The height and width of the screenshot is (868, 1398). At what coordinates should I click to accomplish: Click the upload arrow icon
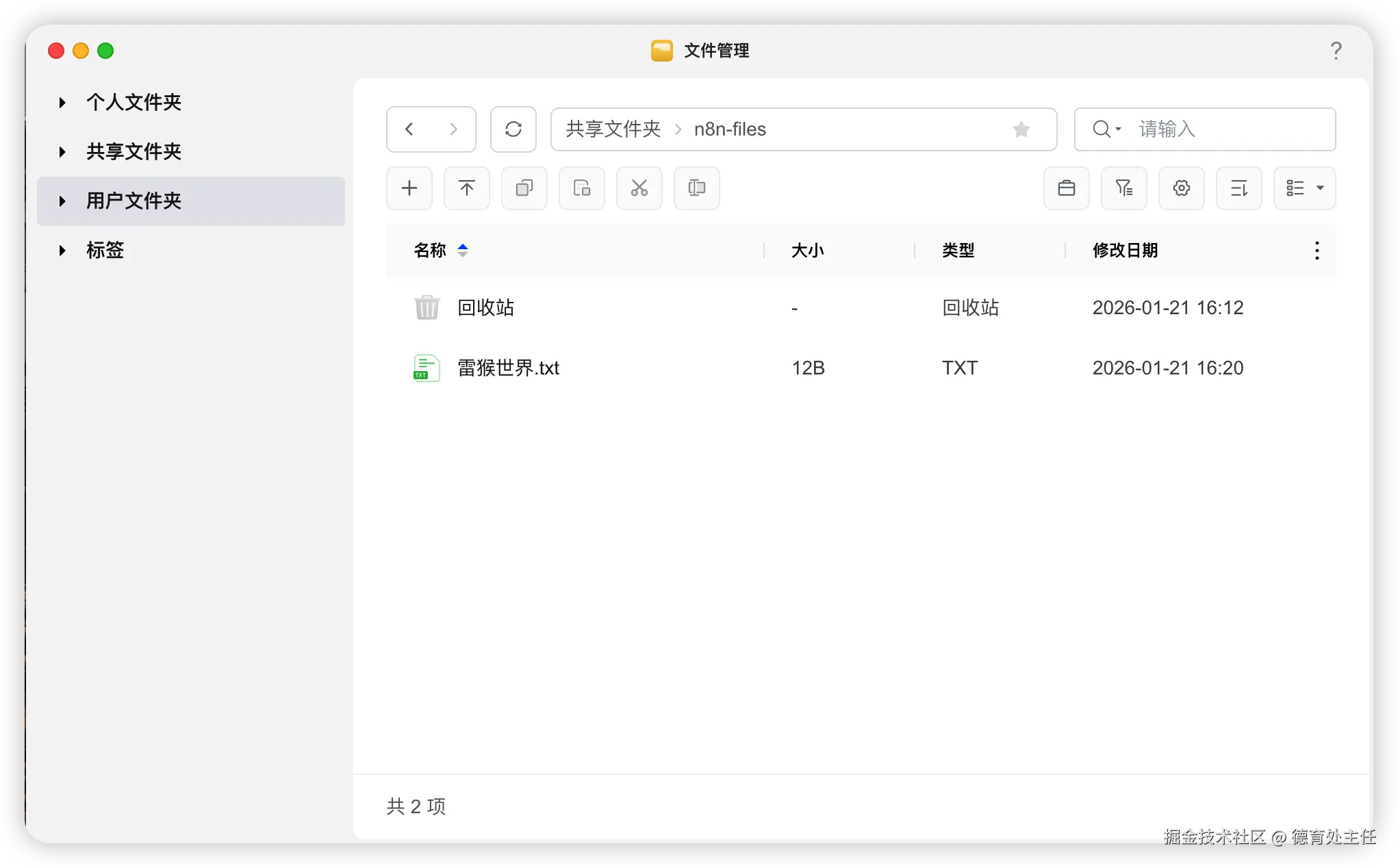pyautogui.click(x=466, y=188)
